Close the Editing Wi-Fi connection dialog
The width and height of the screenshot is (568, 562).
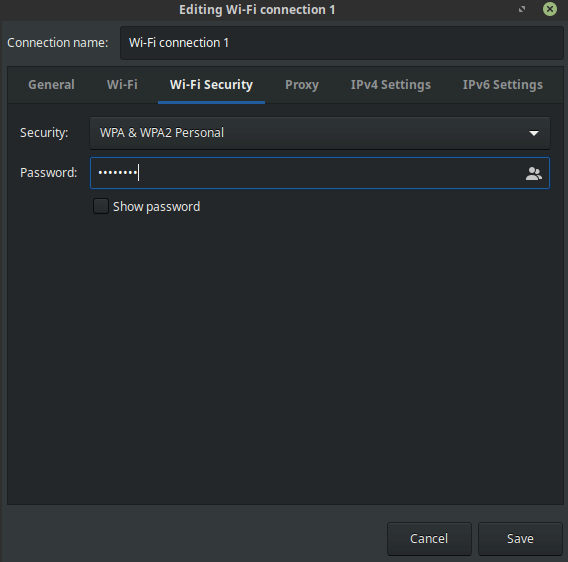click(550, 9)
